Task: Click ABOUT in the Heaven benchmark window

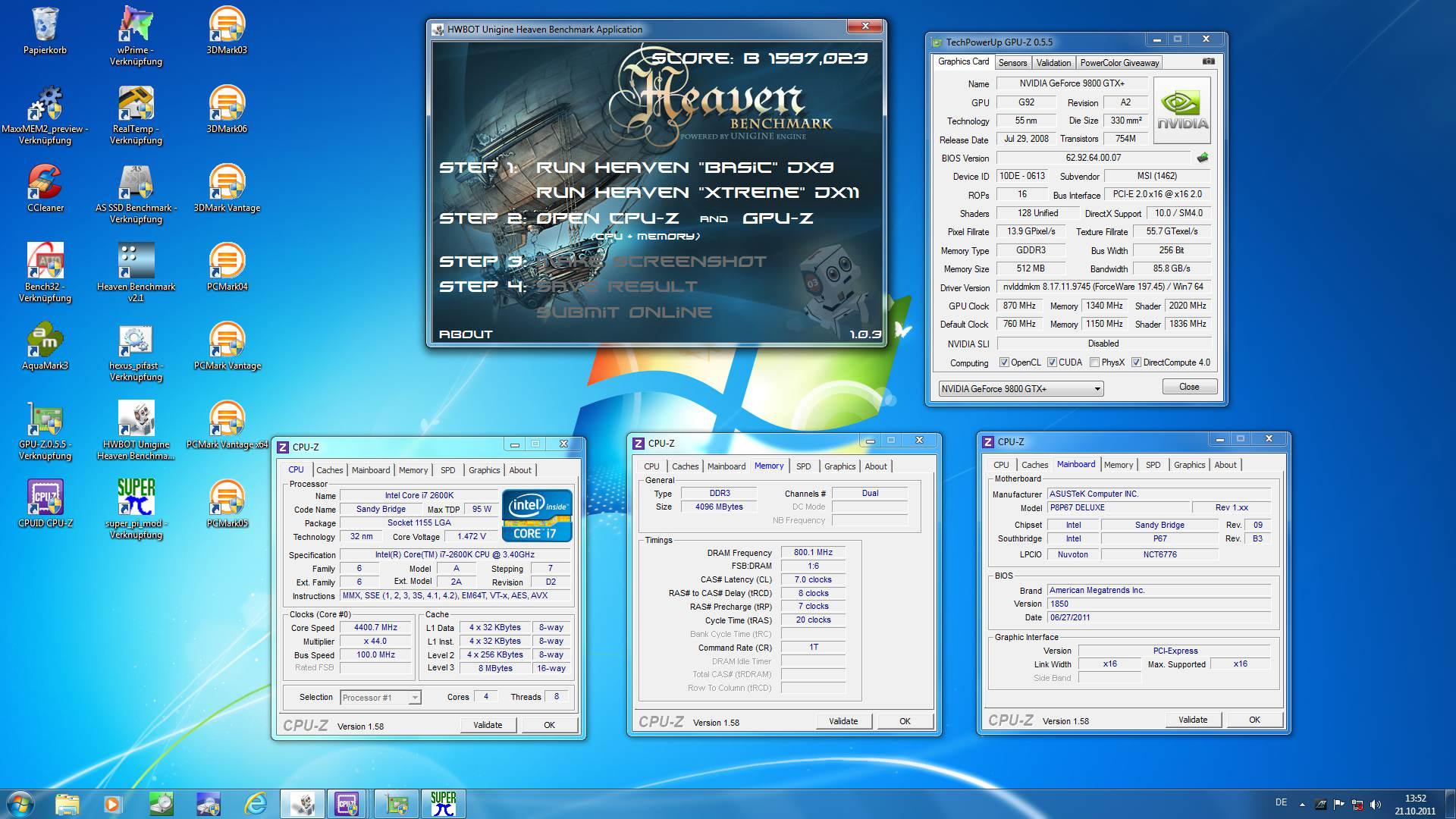Action: pos(466,334)
